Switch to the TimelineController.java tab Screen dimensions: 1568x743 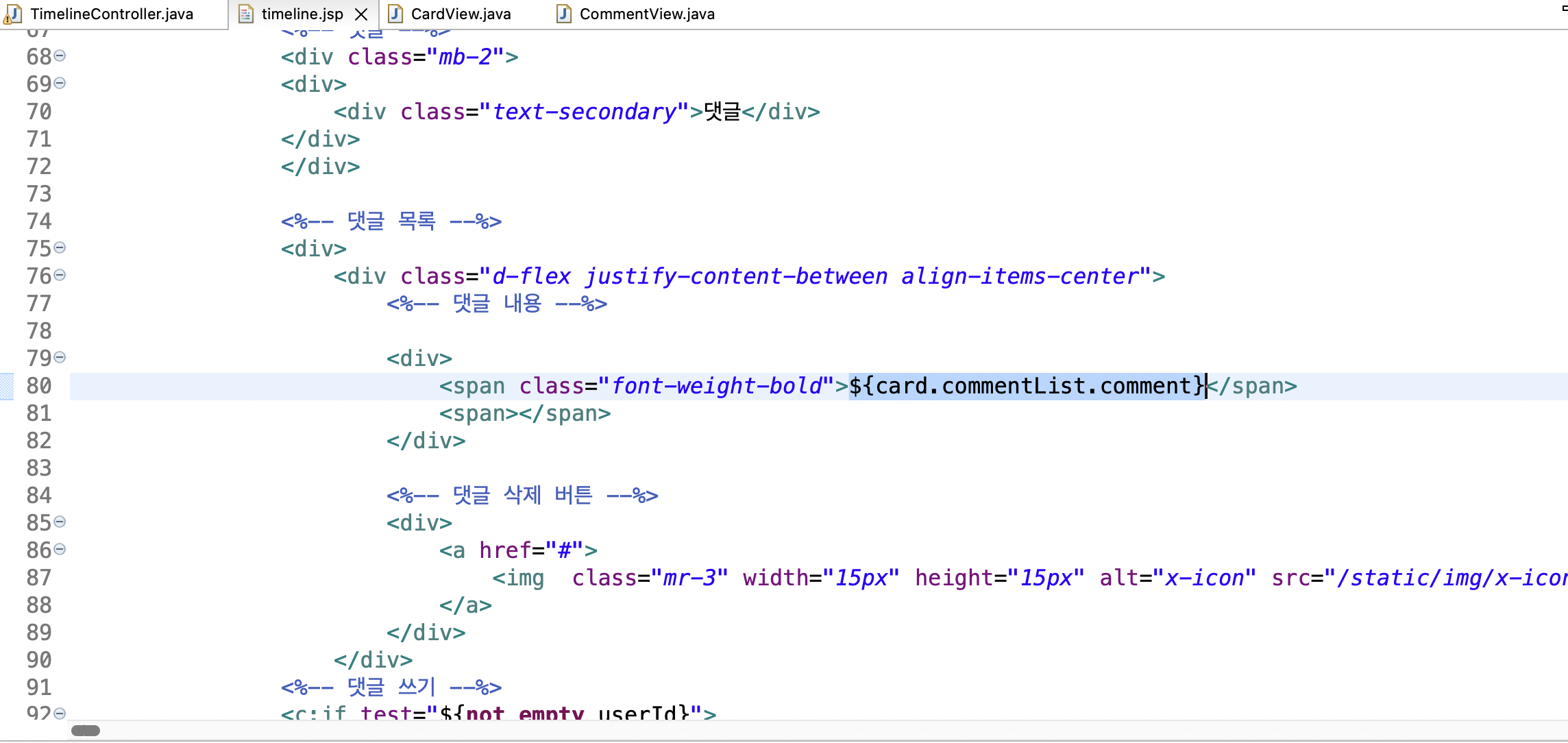(x=112, y=14)
